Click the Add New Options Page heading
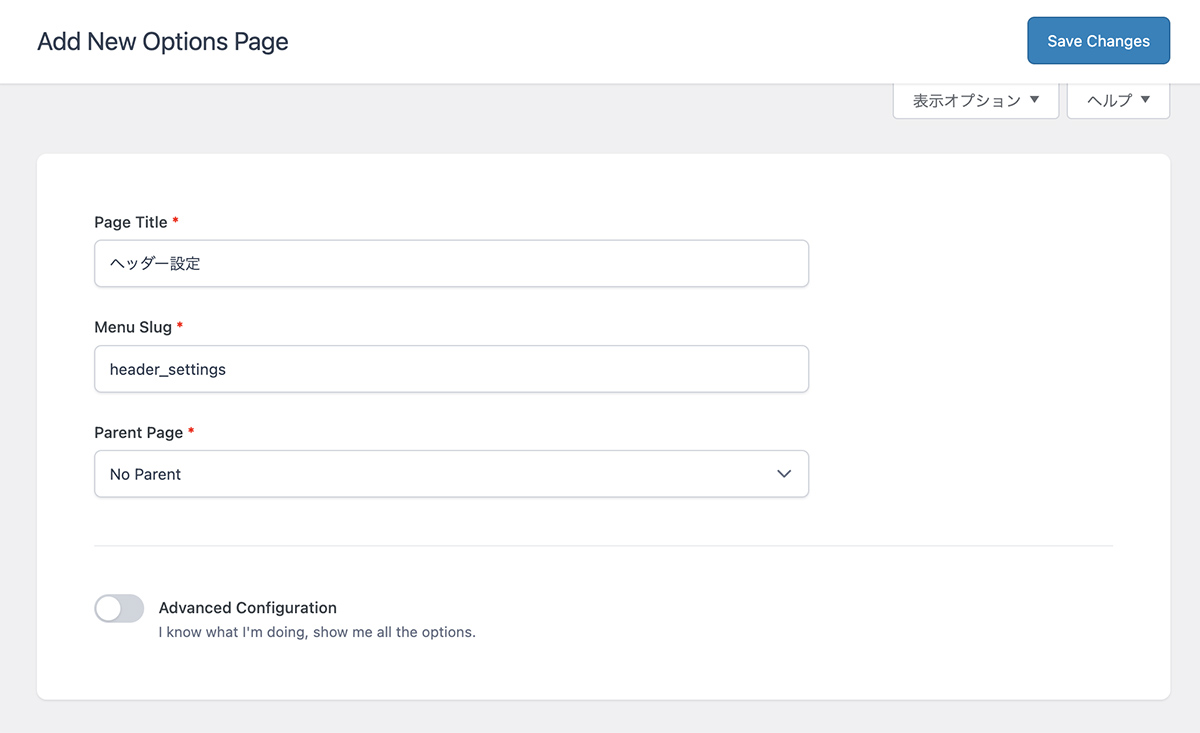This screenshot has width=1200, height=733. tap(163, 42)
